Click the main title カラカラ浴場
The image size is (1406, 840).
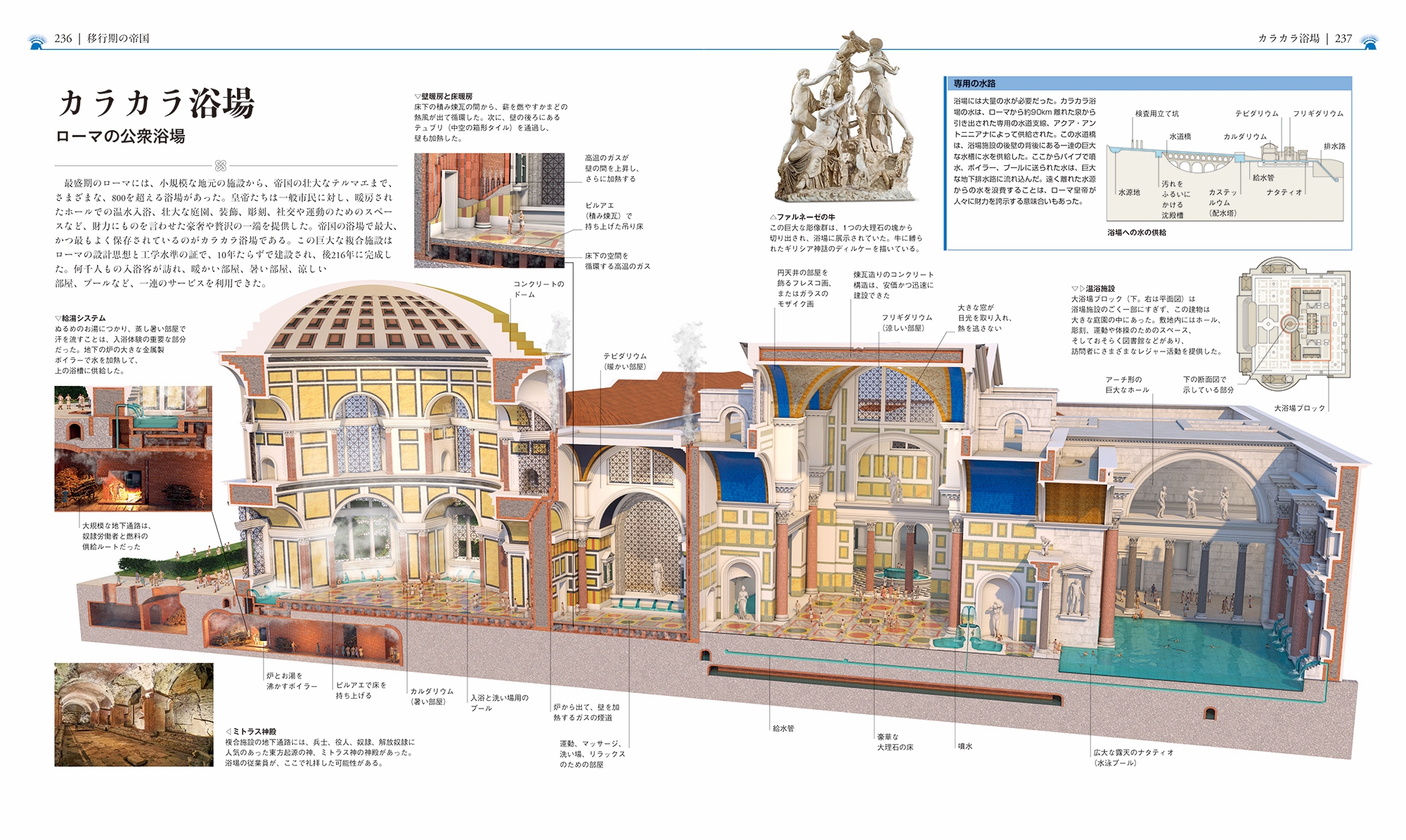[155, 103]
